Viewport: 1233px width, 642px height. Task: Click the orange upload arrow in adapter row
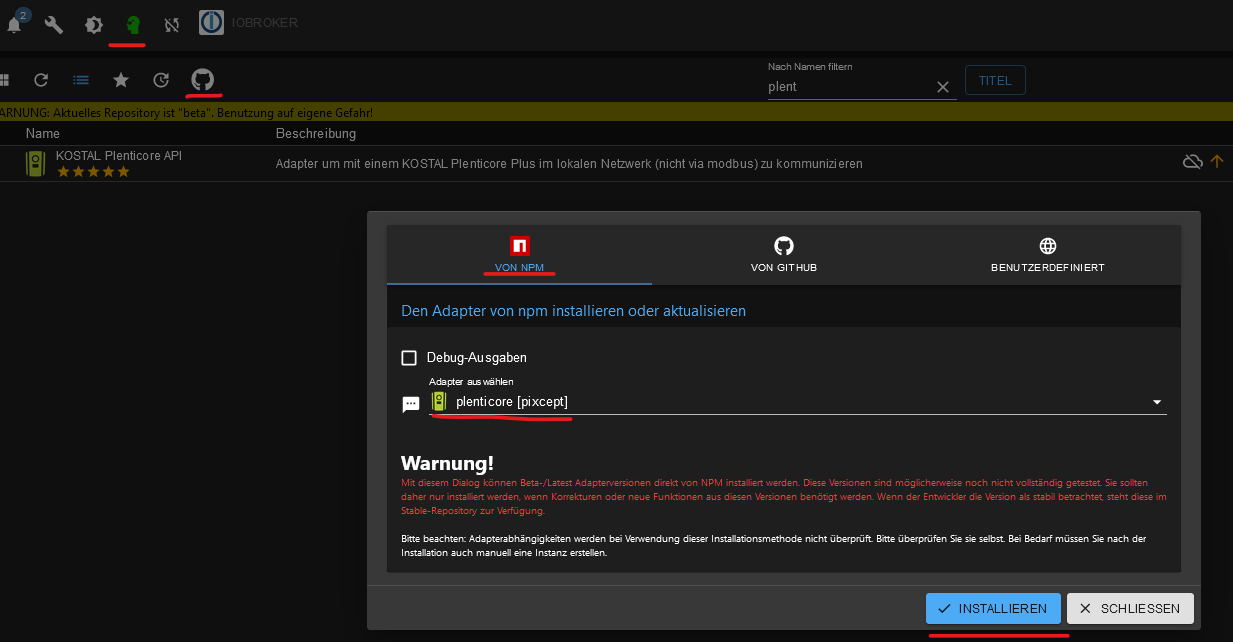click(1217, 161)
